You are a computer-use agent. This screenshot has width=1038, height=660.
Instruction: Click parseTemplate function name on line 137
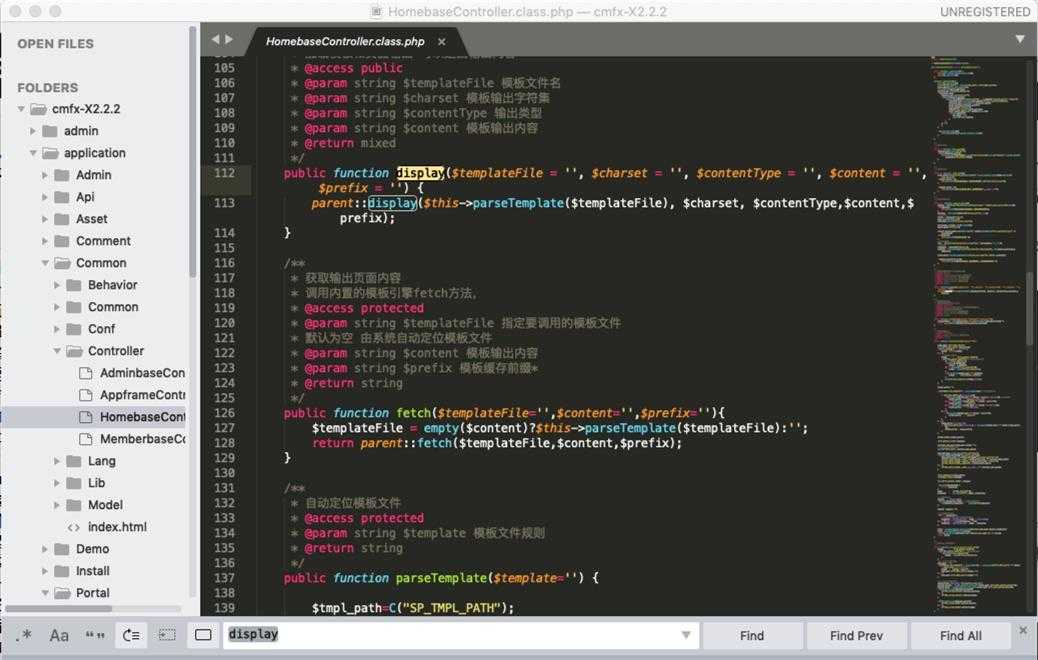point(441,578)
